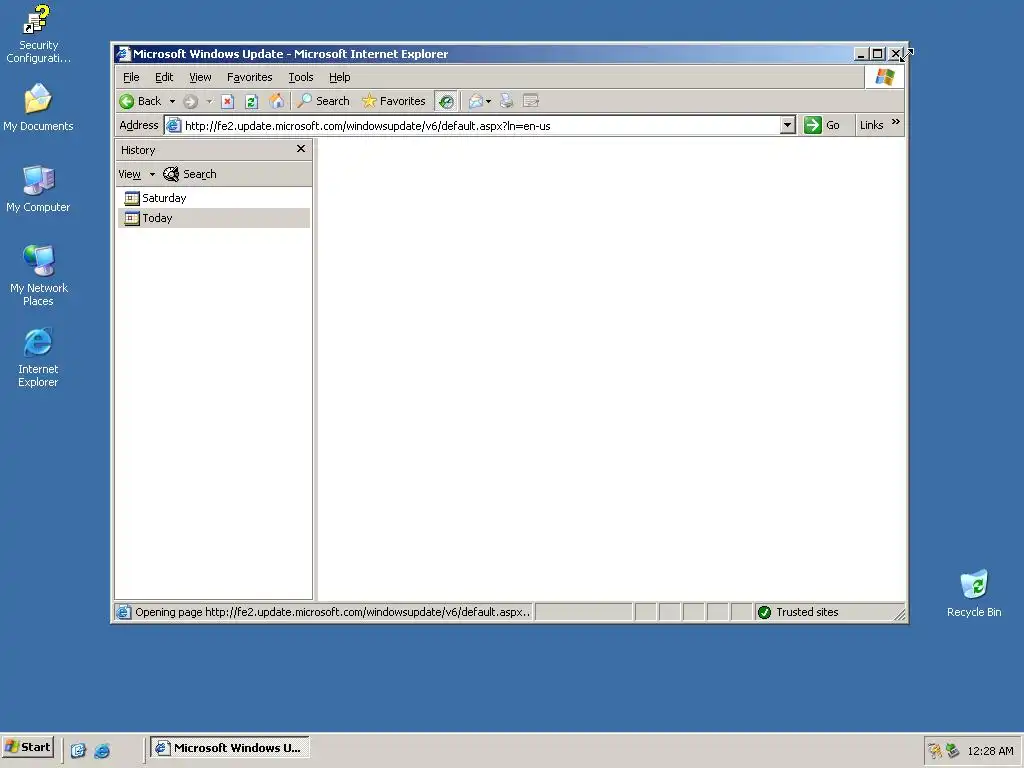Click the Windows flag throbber logo
This screenshot has width=1024, height=768.
click(x=885, y=77)
